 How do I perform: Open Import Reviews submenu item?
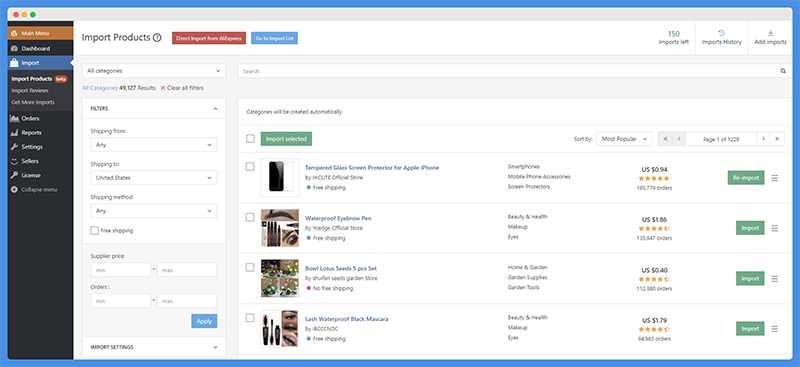[x=30, y=91]
